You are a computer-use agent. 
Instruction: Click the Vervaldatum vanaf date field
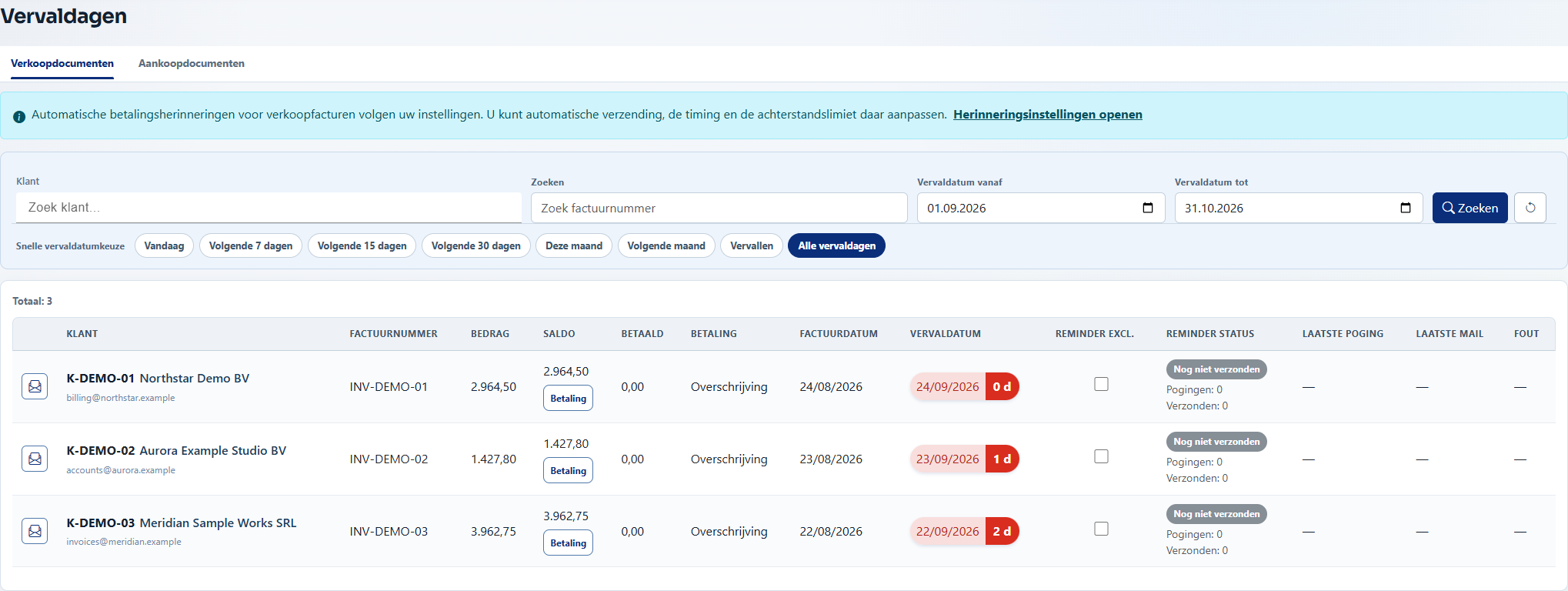click(1041, 208)
